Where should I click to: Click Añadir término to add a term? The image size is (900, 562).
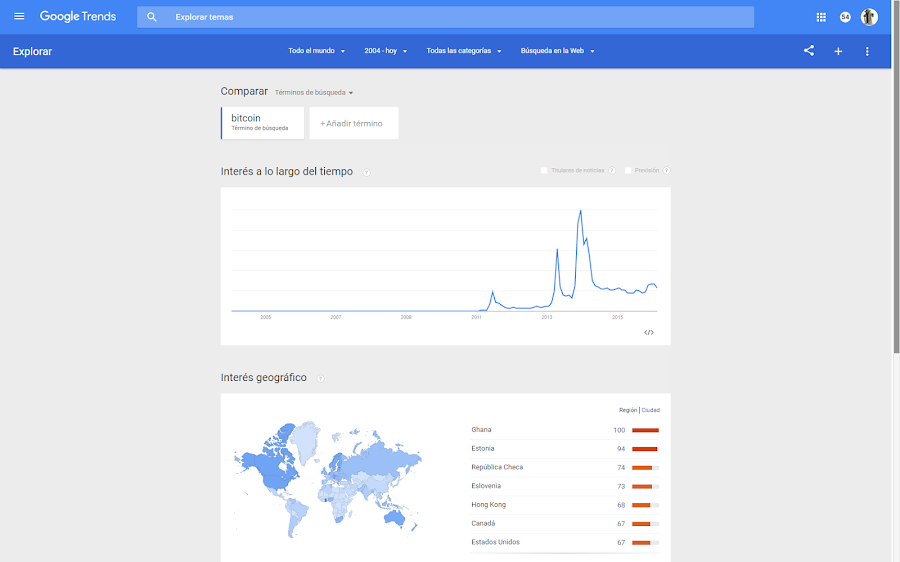tap(354, 123)
